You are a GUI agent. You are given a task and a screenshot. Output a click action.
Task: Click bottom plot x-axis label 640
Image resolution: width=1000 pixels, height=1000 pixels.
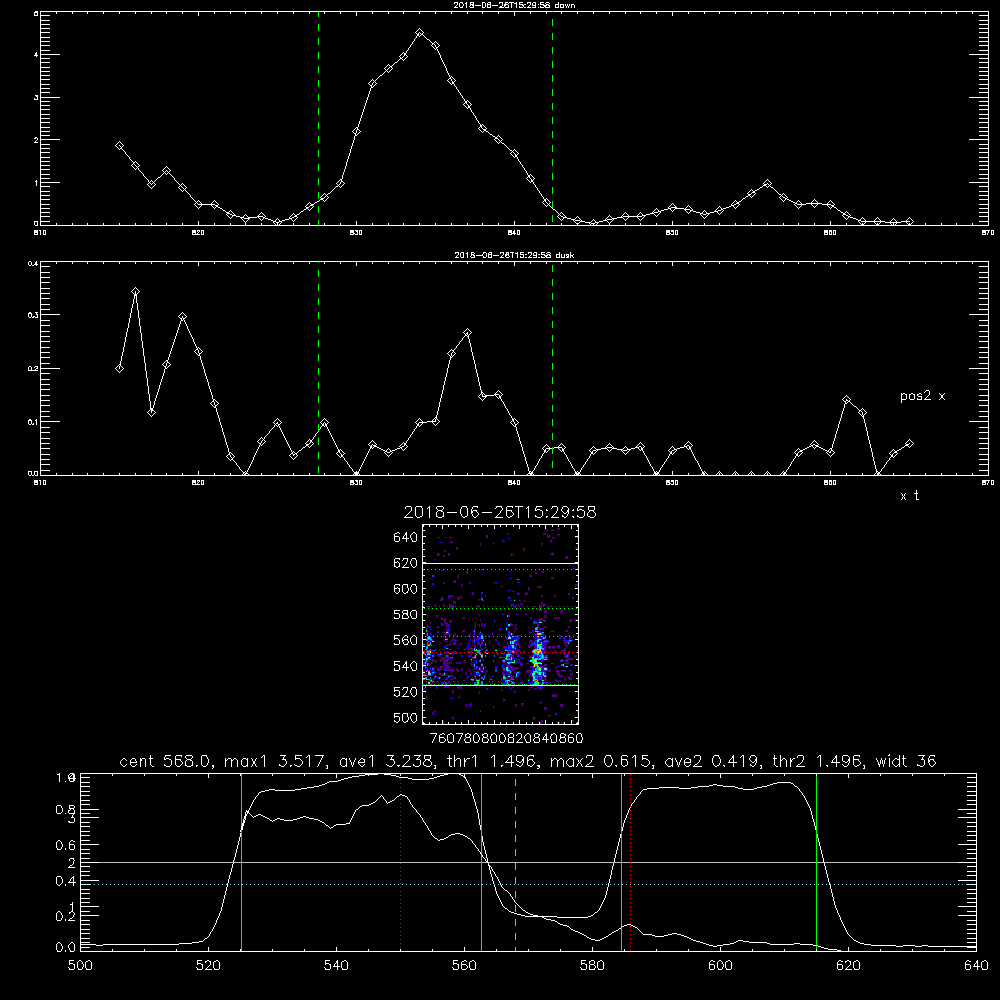coord(976,965)
